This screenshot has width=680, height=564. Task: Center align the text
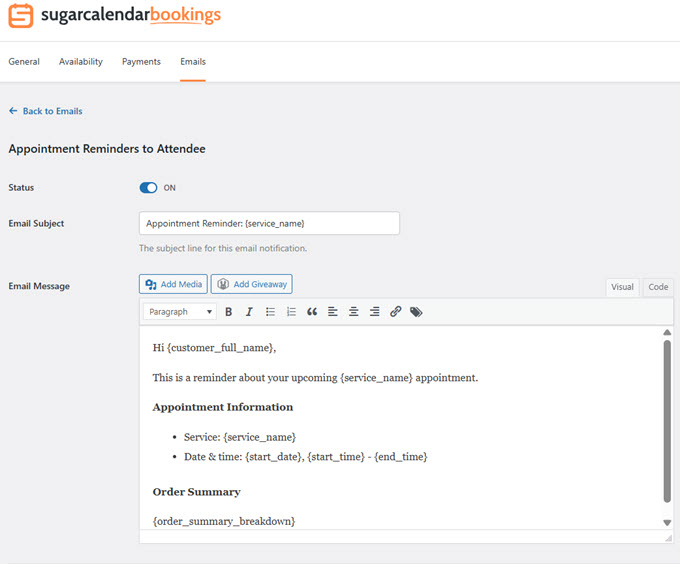click(354, 312)
